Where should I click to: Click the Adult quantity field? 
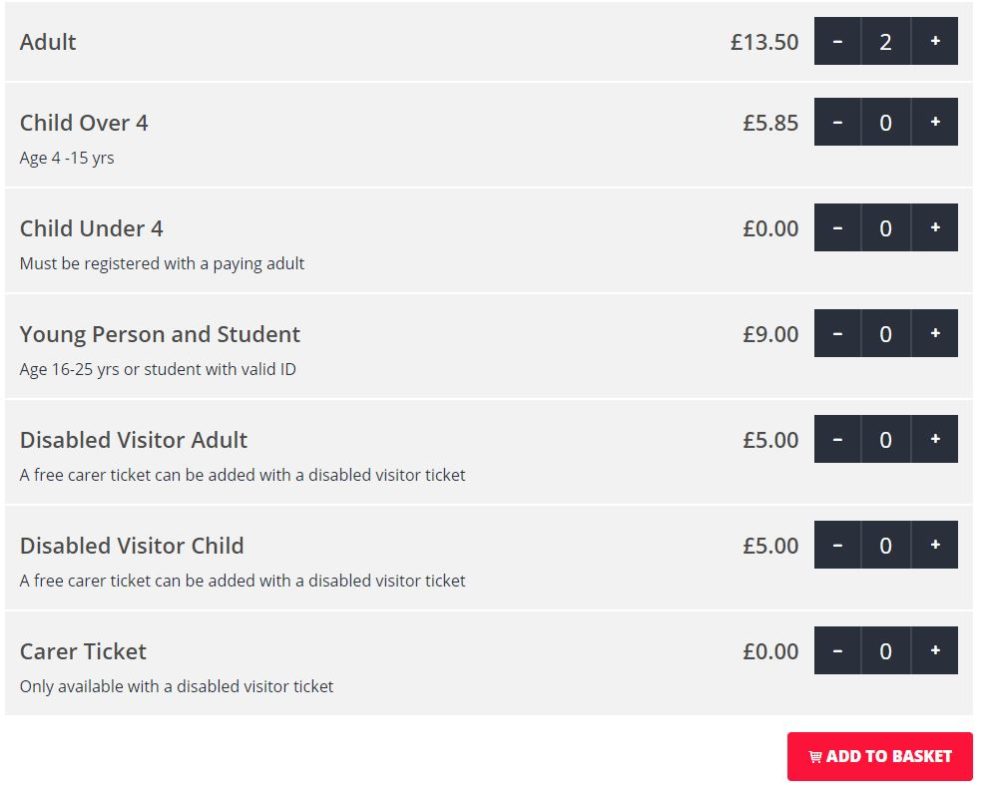coord(886,41)
